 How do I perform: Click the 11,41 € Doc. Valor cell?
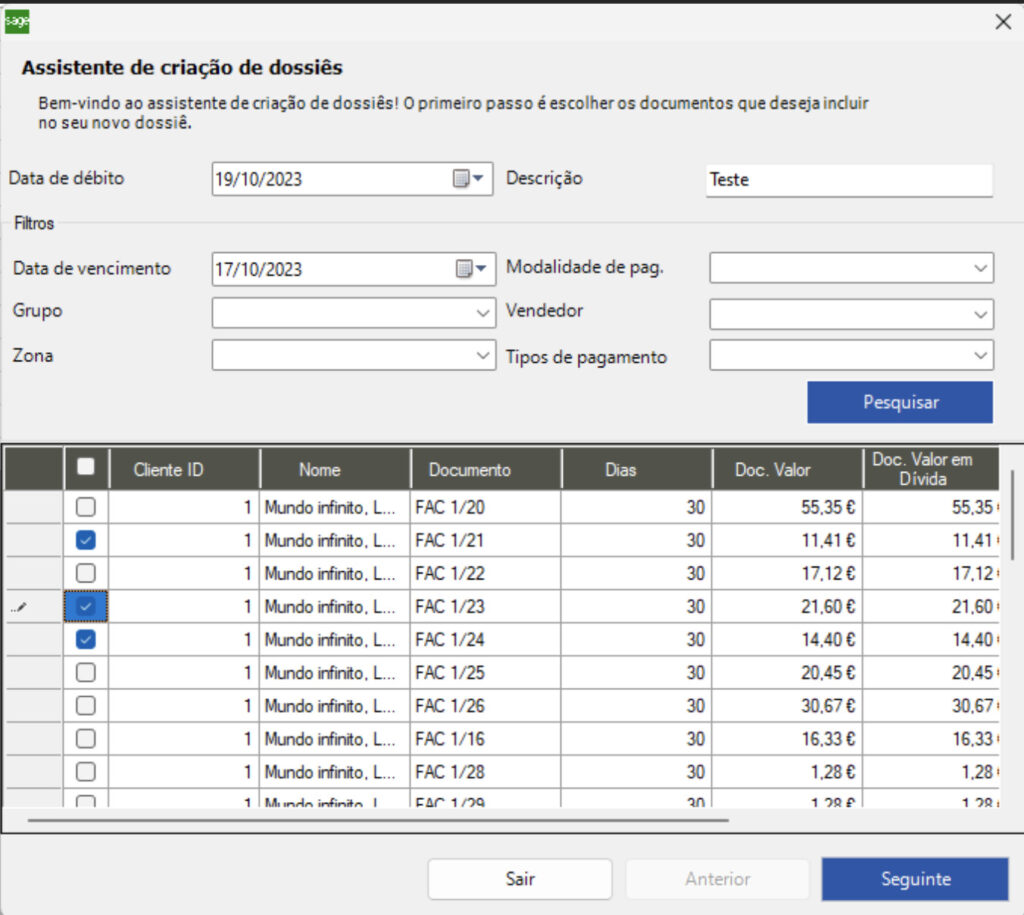pos(788,540)
